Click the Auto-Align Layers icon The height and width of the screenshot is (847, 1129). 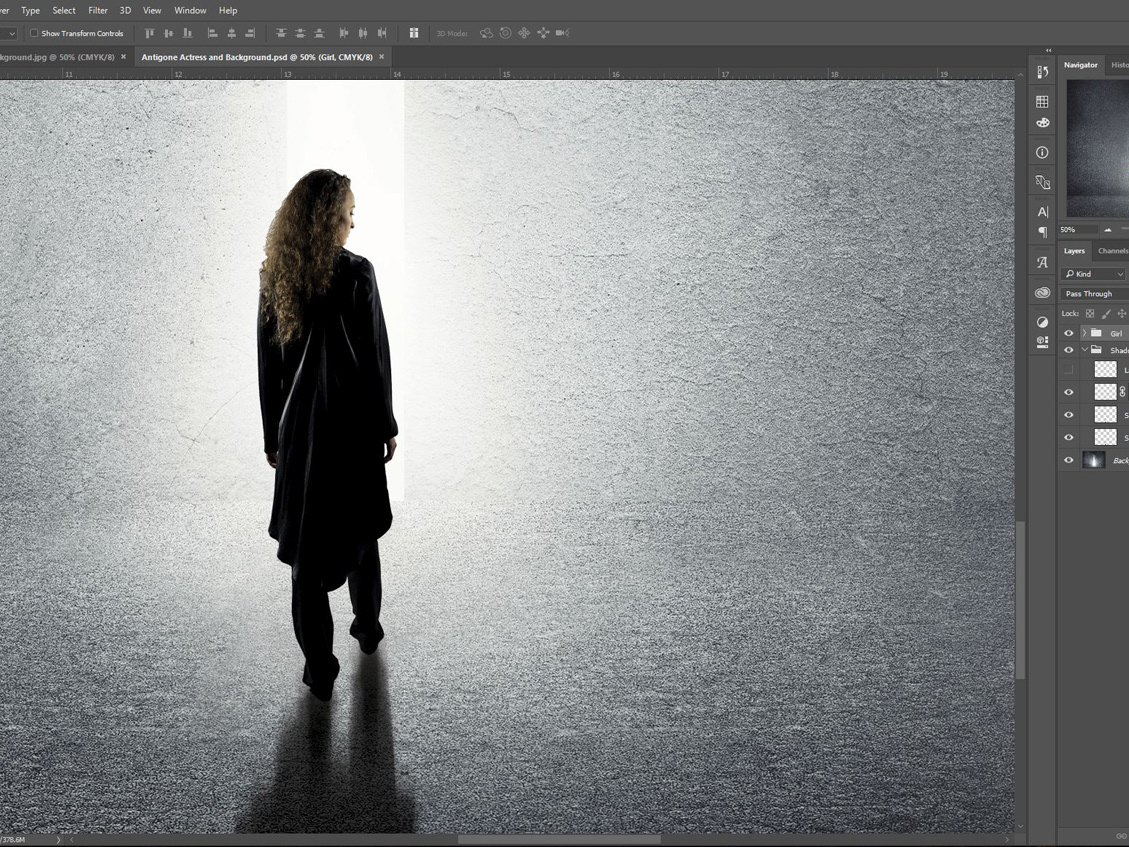(414, 33)
